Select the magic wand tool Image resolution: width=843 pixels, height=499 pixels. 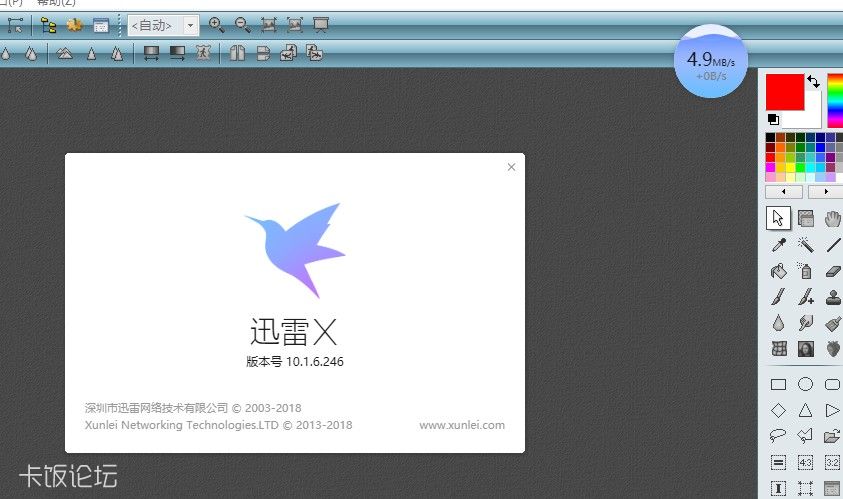pos(805,244)
